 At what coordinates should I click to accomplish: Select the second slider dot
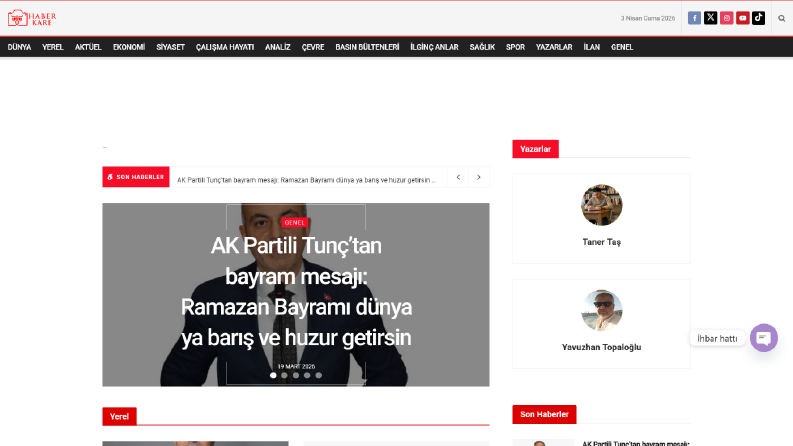[x=284, y=375]
